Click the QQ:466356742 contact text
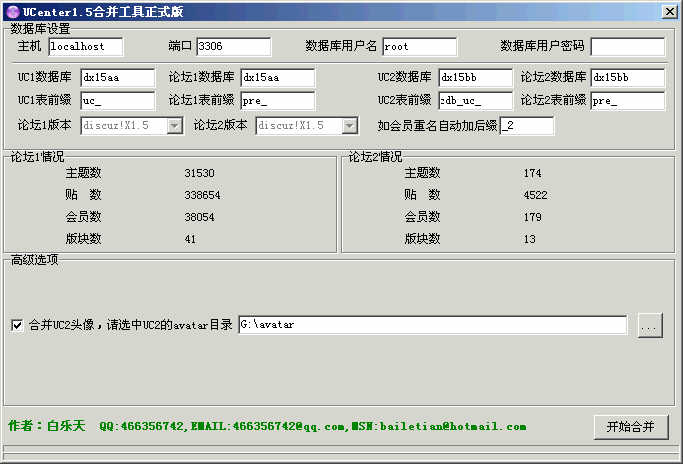Image resolution: width=683 pixels, height=464 pixels. click(x=142, y=427)
